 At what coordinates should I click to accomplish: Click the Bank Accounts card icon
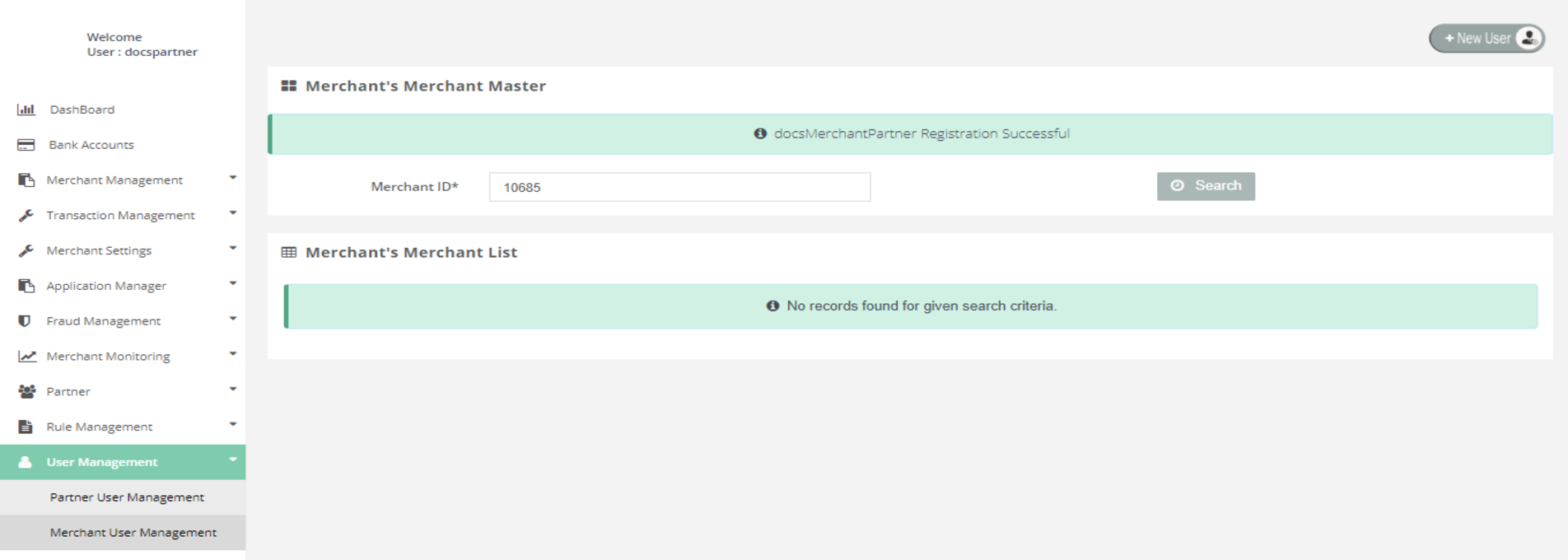click(x=26, y=145)
